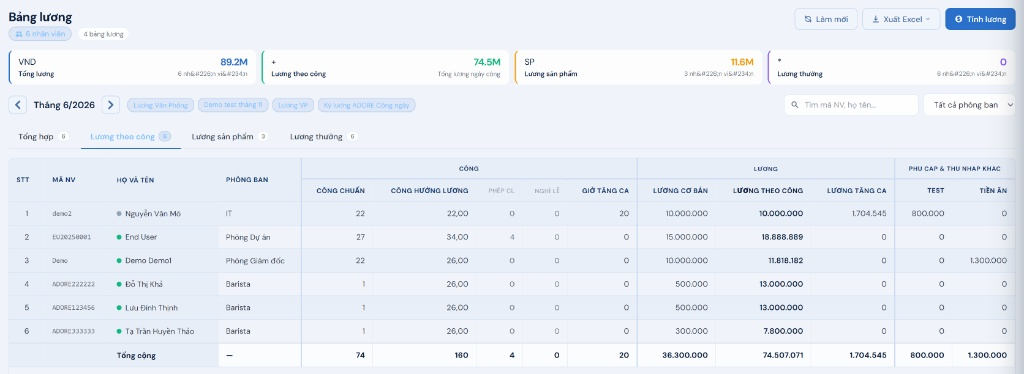Toggle the Kỳ lương ADORE Công ngày chip
Screen dimensions: 1024x374
(366, 105)
